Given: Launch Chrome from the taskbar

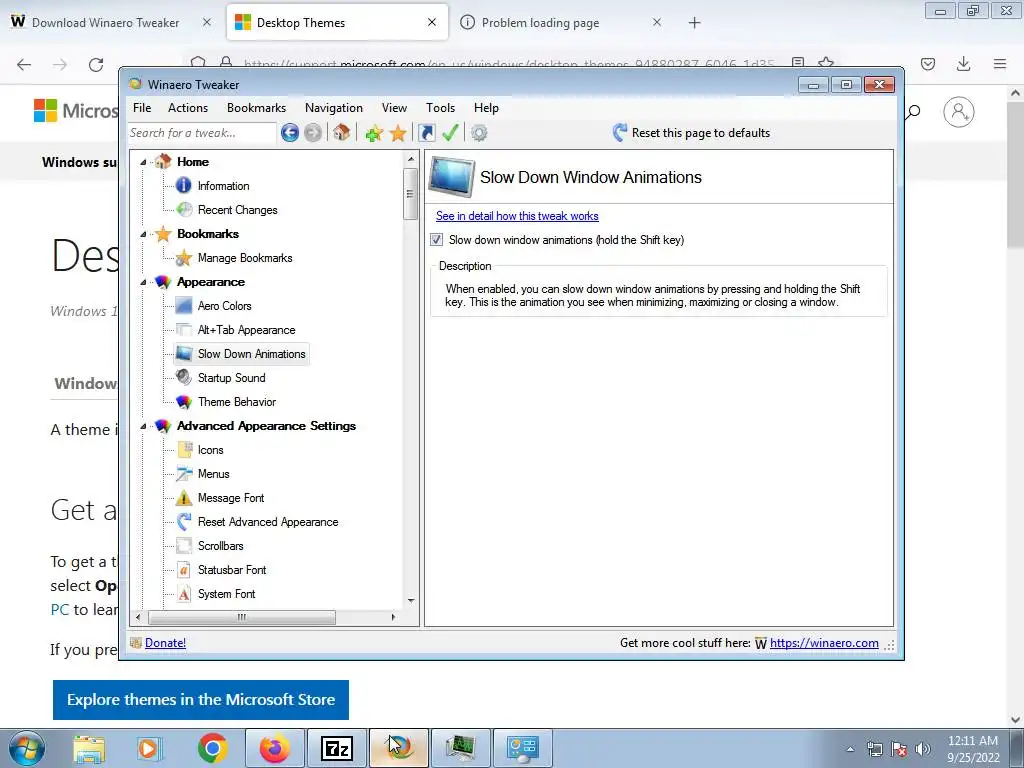Looking at the screenshot, I should coord(212,748).
